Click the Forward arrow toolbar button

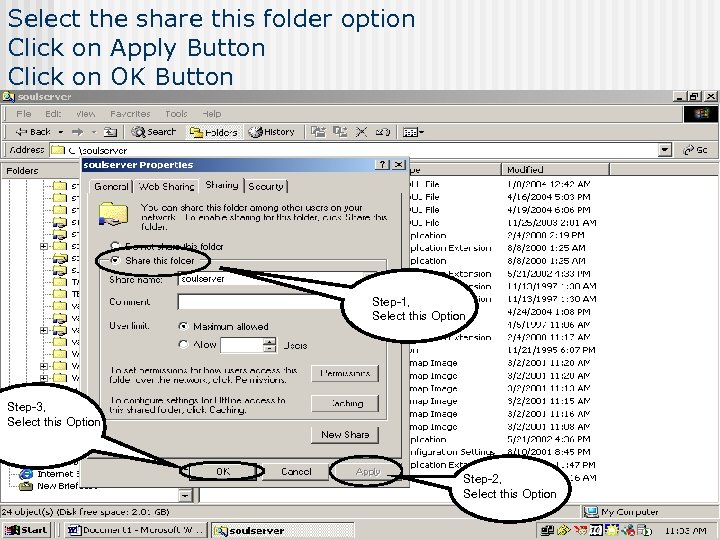point(78,132)
